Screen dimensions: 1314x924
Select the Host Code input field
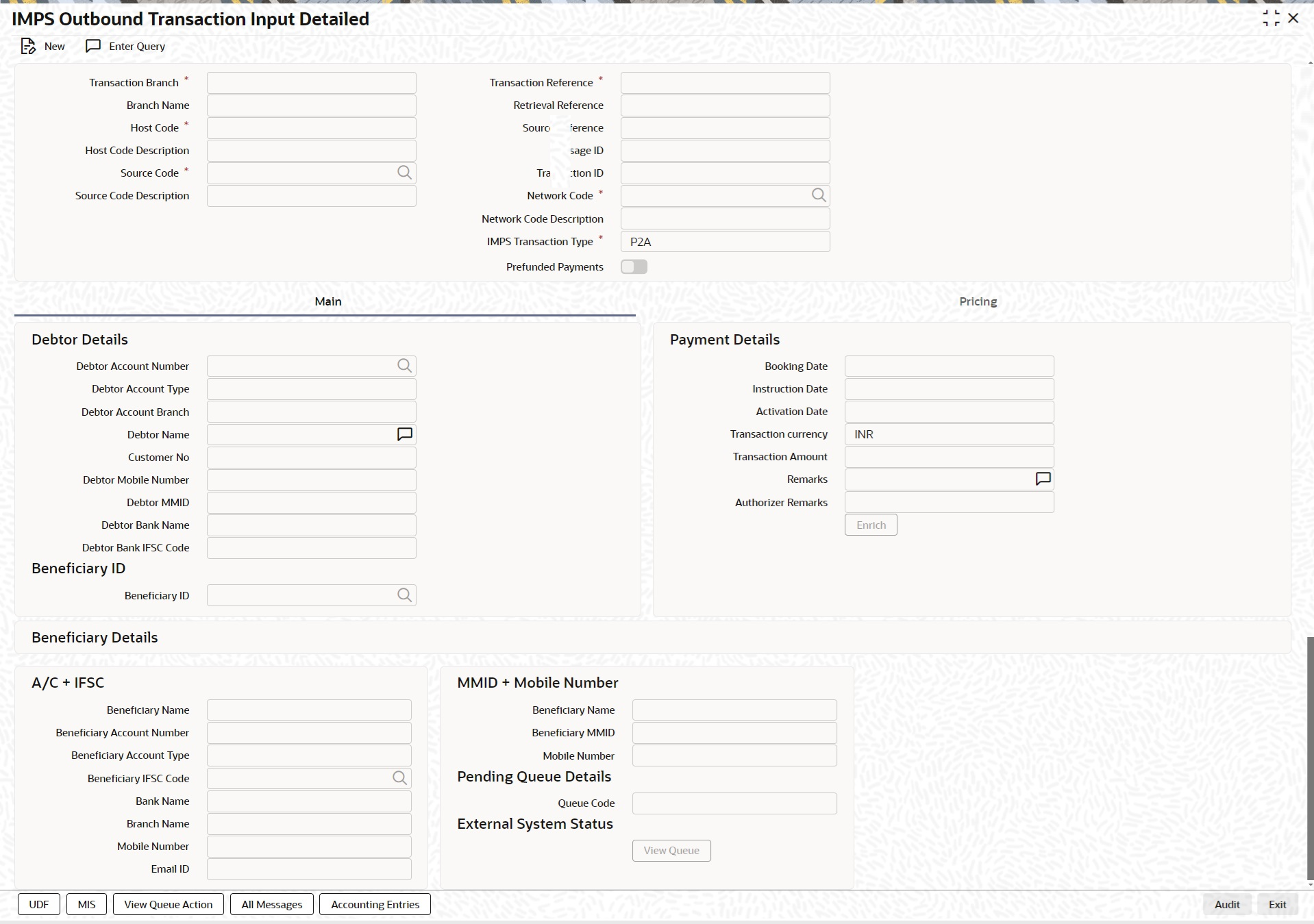pos(312,127)
